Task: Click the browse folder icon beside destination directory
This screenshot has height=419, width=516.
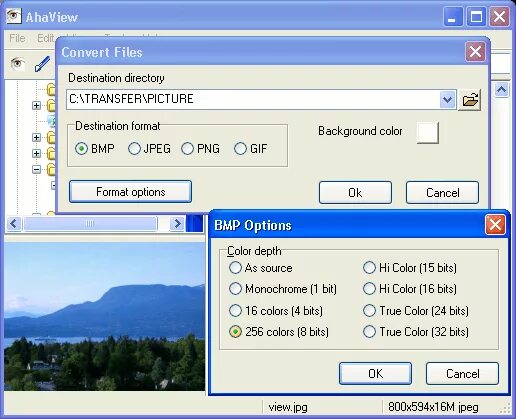Action: pyautogui.click(x=470, y=99)
